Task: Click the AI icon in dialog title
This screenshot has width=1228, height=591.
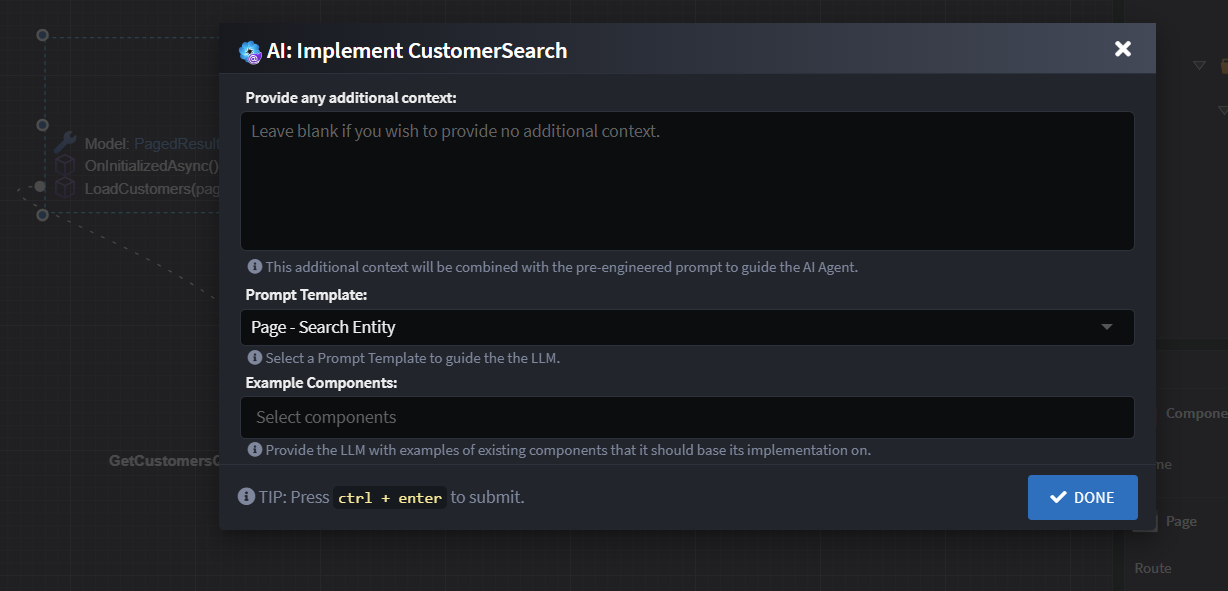Action: (x=250, y=52)
